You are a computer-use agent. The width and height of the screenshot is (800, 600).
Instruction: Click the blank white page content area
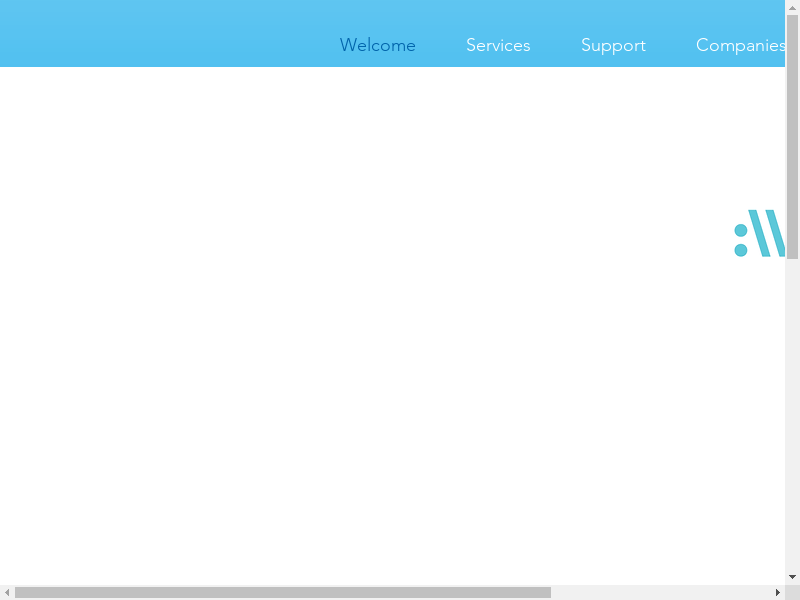[x=350, y=350]
